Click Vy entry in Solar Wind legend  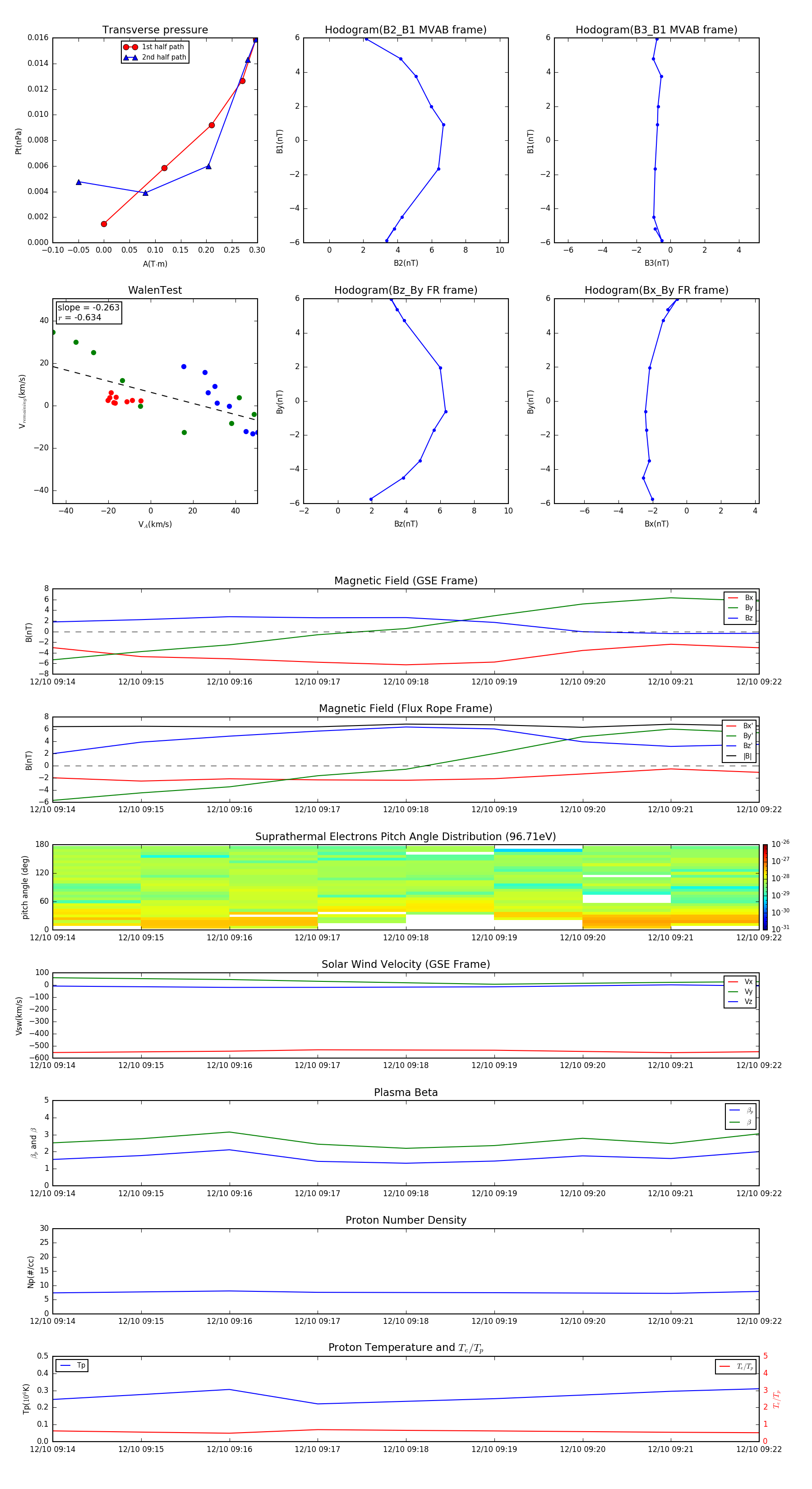(x=740, y=991)
